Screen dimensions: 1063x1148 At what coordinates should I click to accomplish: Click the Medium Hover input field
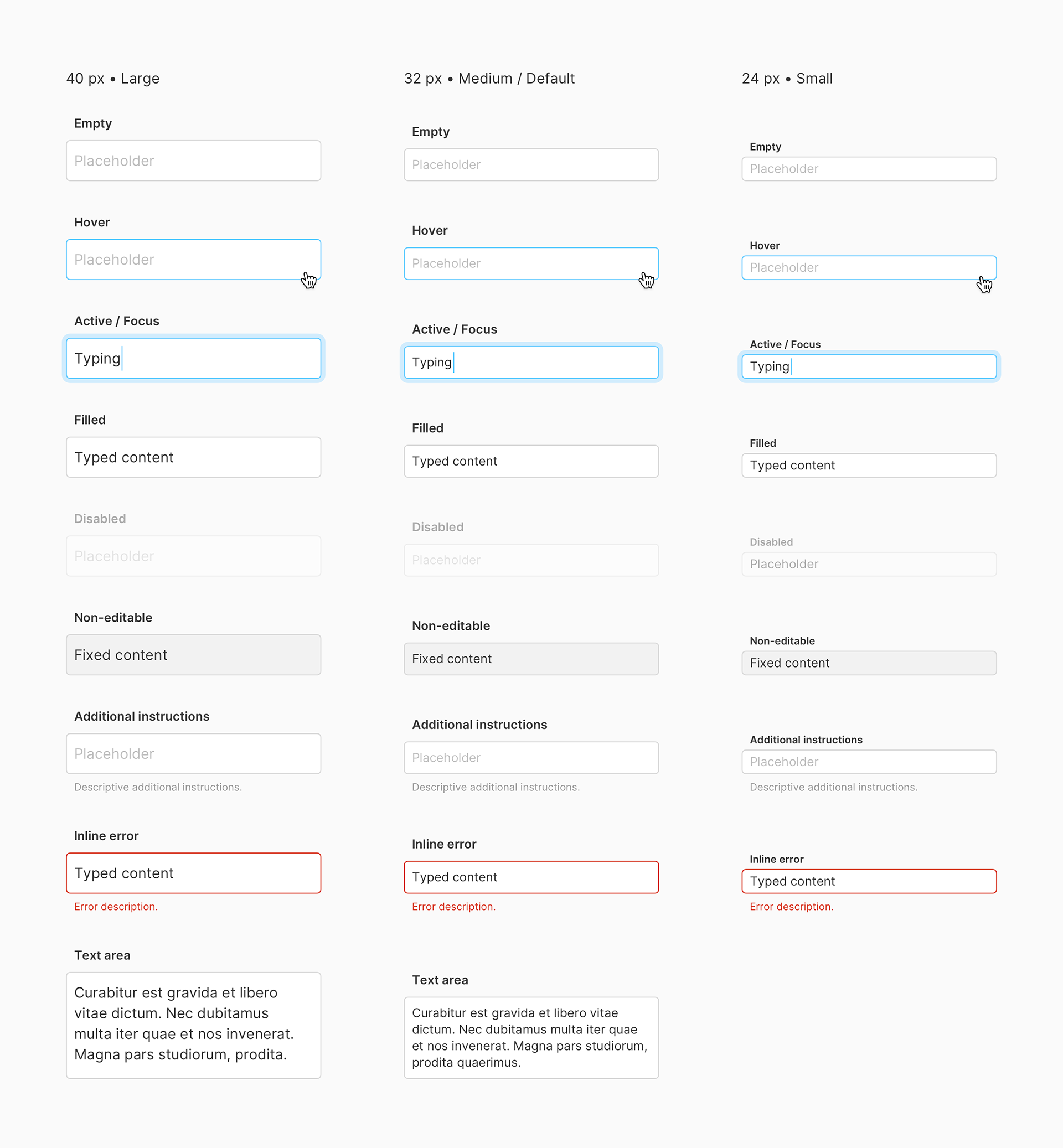tap(531, 264)
